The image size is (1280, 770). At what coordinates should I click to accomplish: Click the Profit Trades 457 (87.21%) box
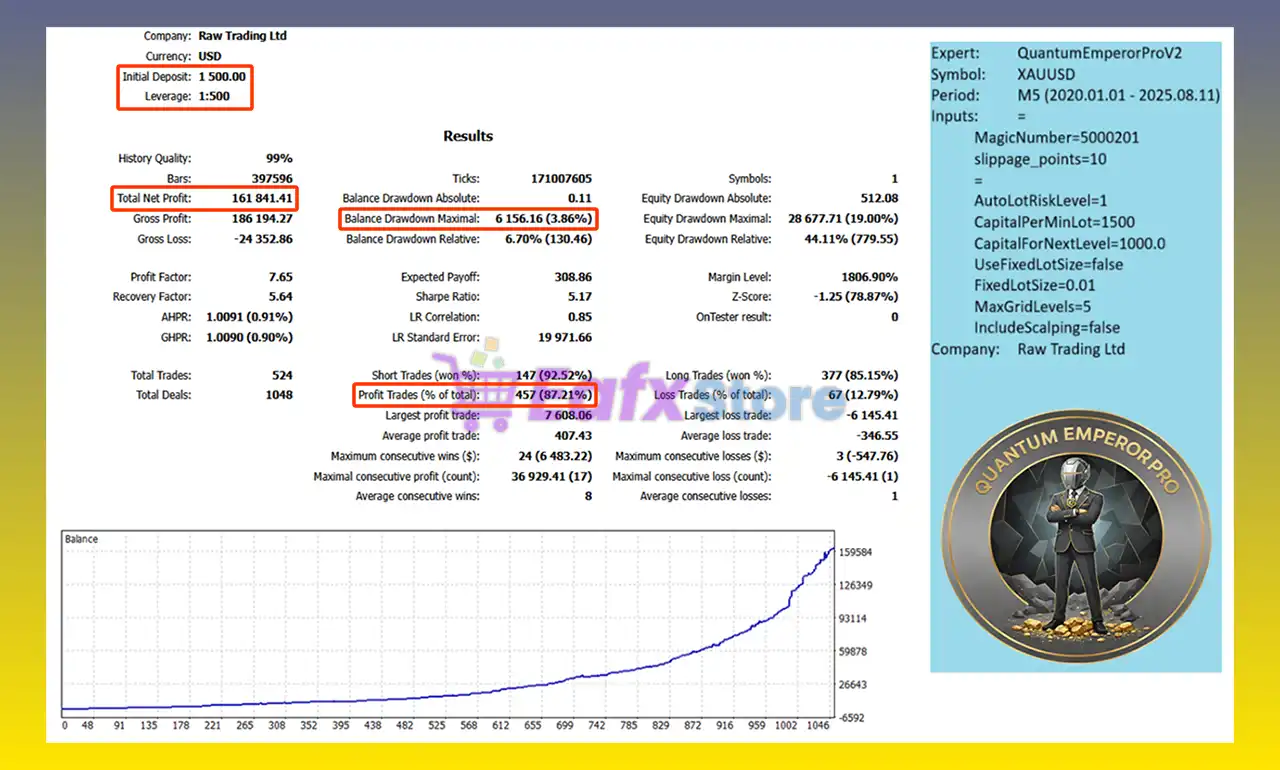pos(475,395)
